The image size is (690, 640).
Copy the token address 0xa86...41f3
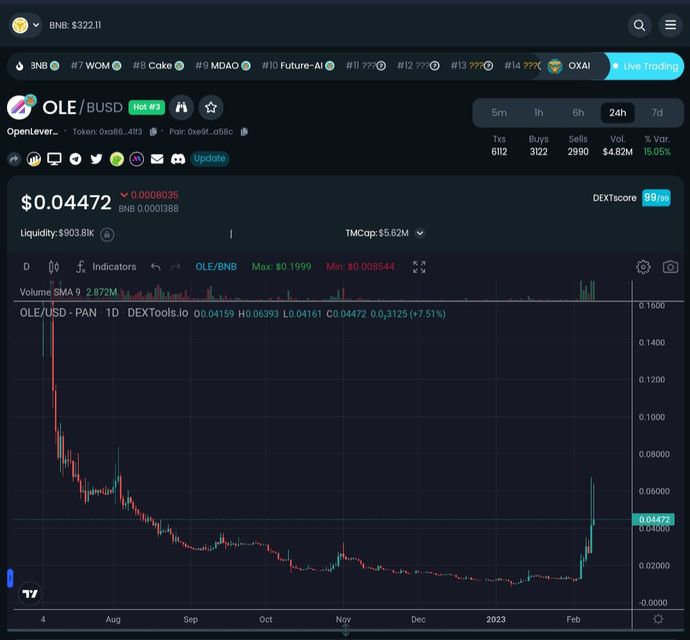(x=153, y=132)
